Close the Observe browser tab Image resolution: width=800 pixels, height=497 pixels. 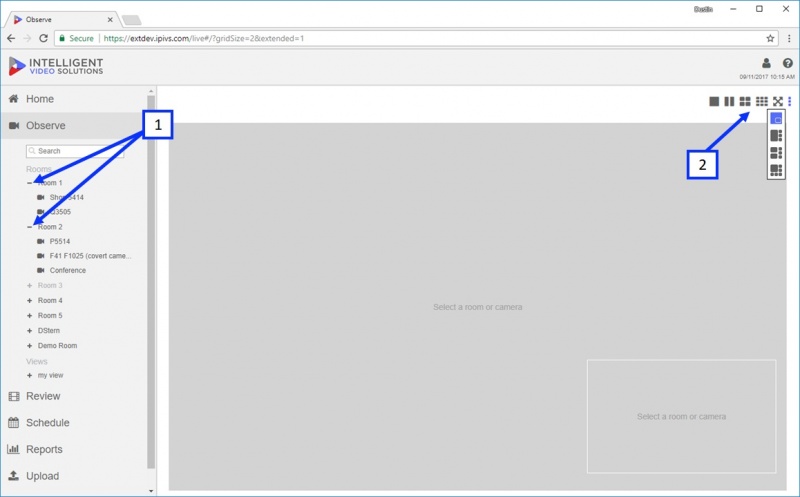coord(110,19)
